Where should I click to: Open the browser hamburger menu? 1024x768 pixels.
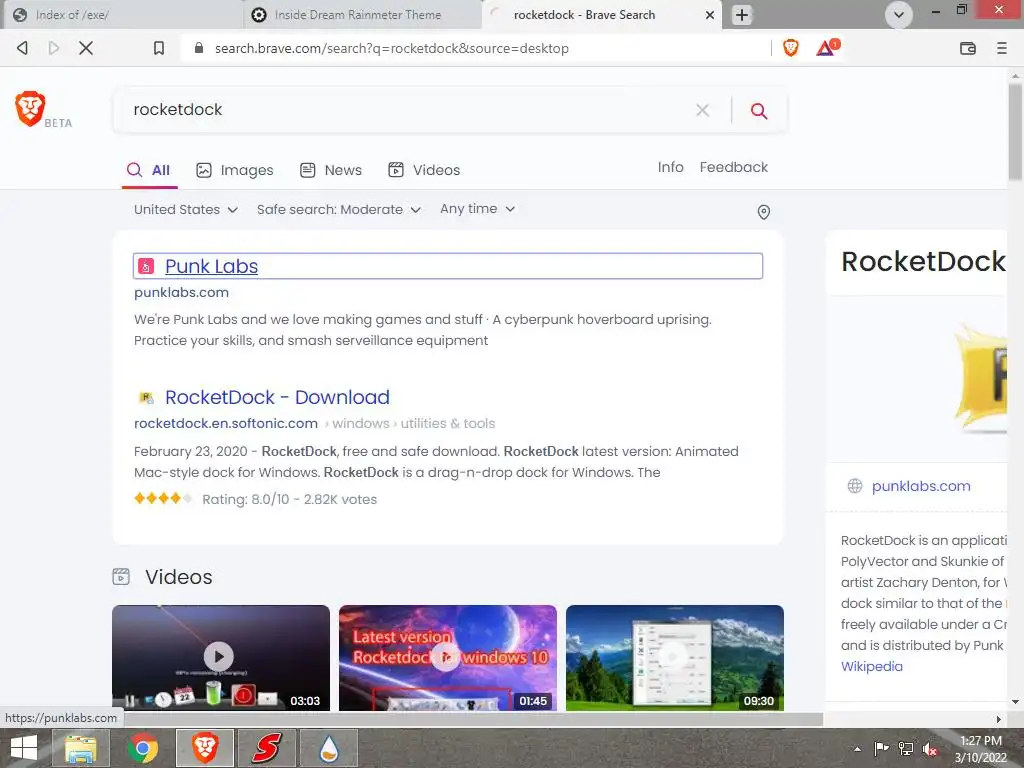(x=1002, y=48)
